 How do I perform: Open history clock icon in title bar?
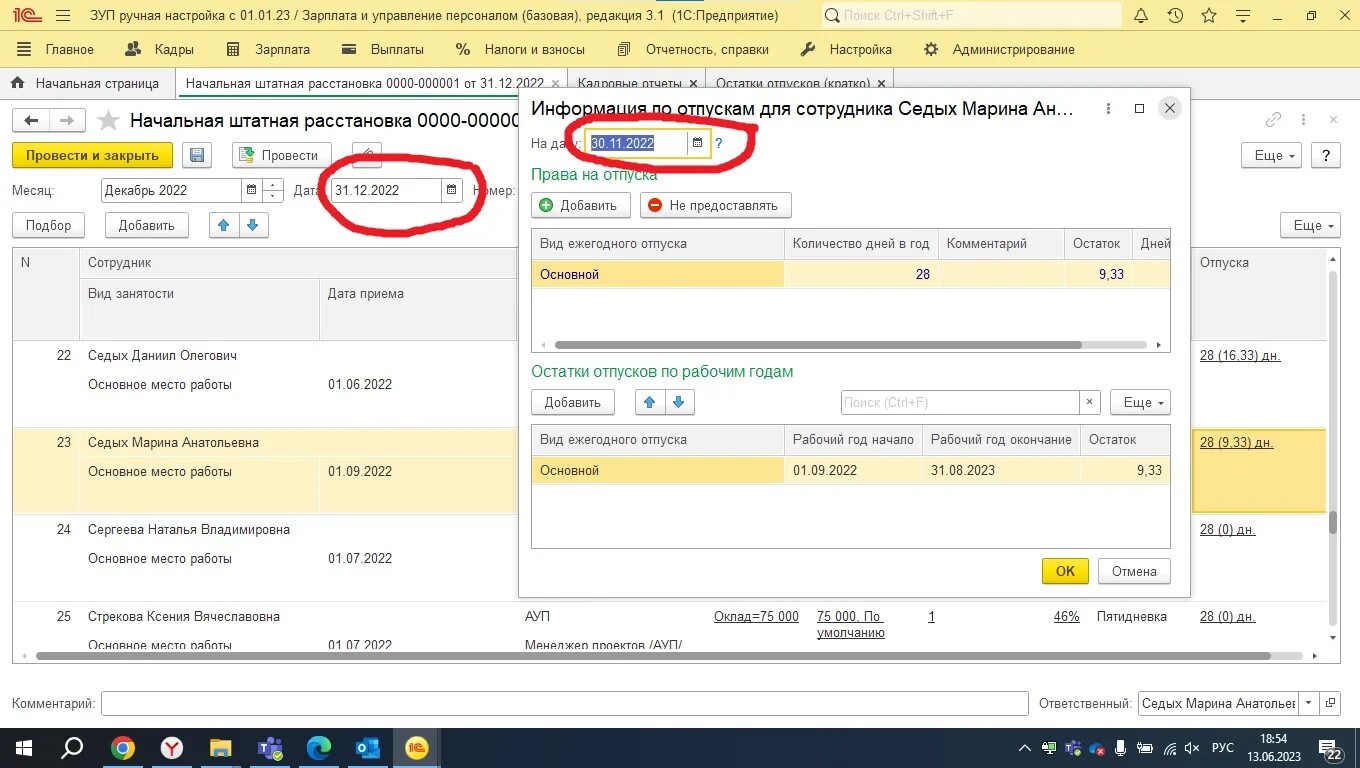[x=1175, y=16]
